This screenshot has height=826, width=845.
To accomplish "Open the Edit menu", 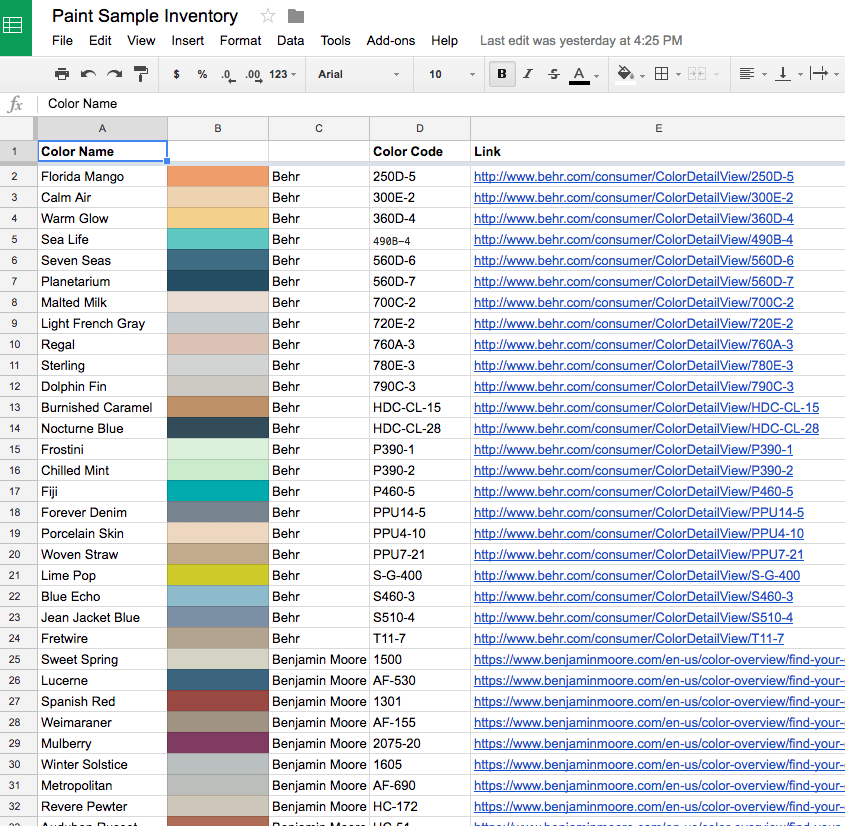I will click(100, 41).
